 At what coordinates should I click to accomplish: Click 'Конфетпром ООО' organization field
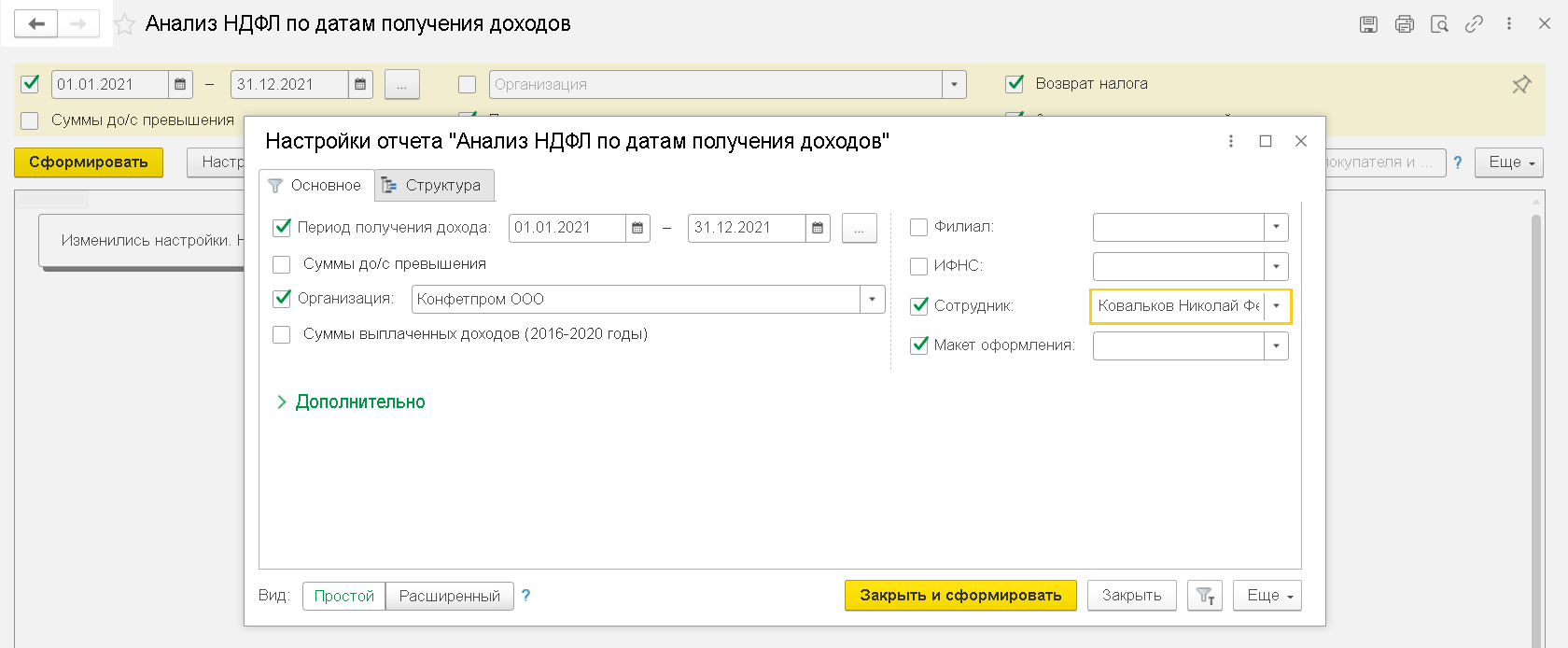pyautogui.click(x=637, y=299)
